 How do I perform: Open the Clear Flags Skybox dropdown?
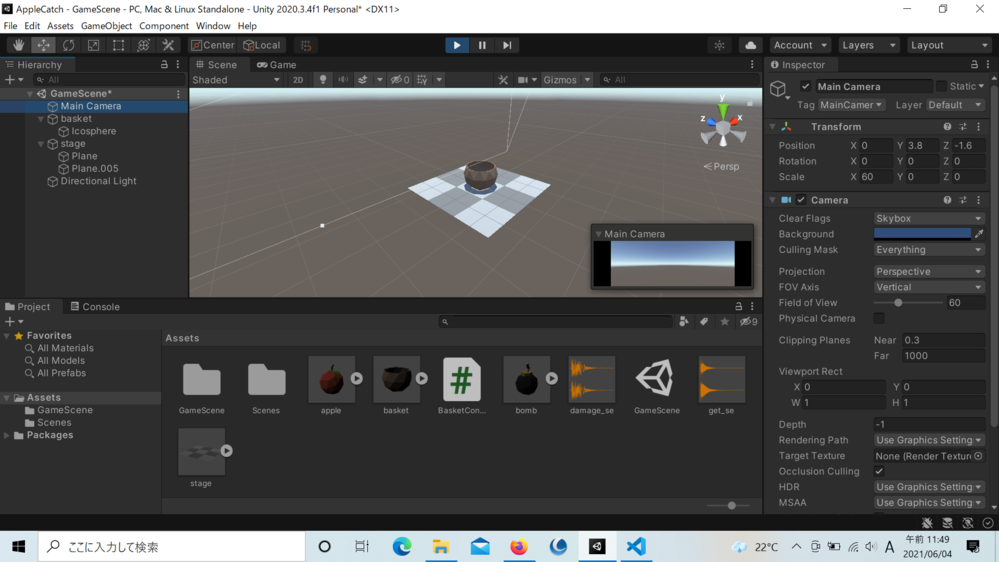[x=929, y=219]
